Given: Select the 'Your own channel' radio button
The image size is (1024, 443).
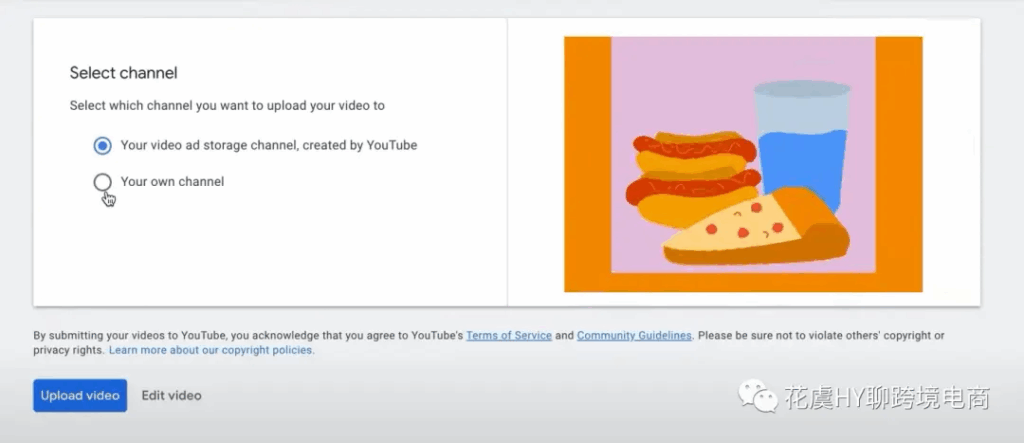Looking at the screenshot, I should (102, 182).
